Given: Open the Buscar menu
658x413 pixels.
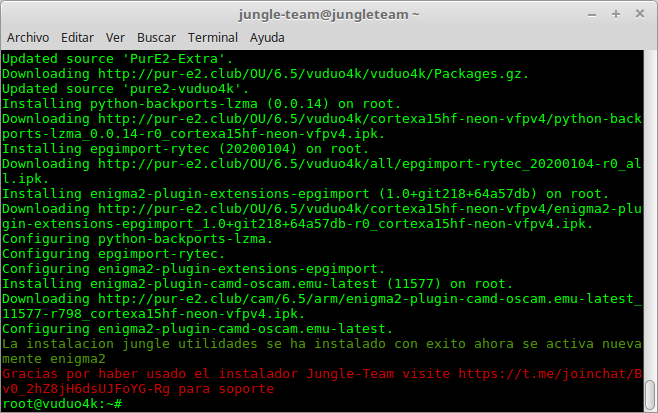Looking at the screenshot, I should pos(155,37).
